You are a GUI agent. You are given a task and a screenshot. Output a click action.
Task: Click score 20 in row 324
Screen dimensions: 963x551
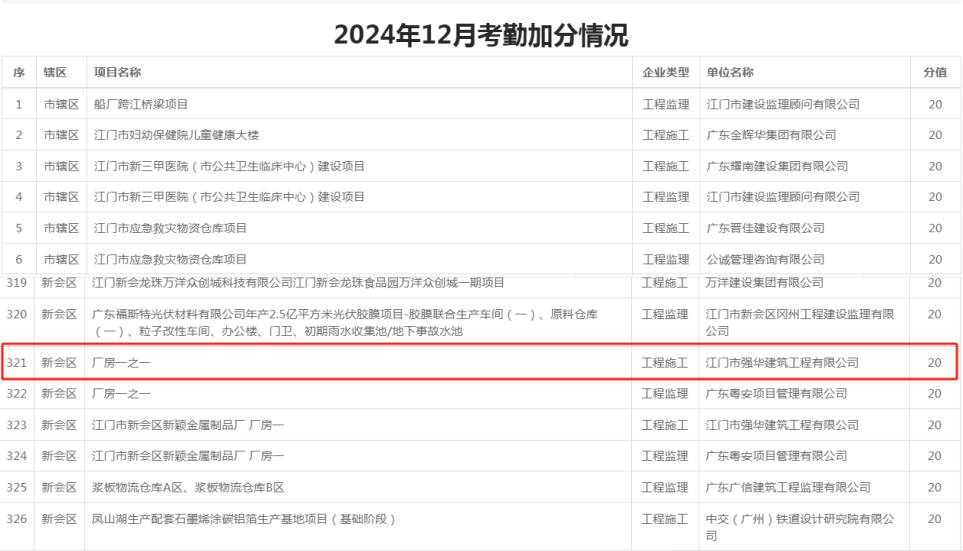934,456
